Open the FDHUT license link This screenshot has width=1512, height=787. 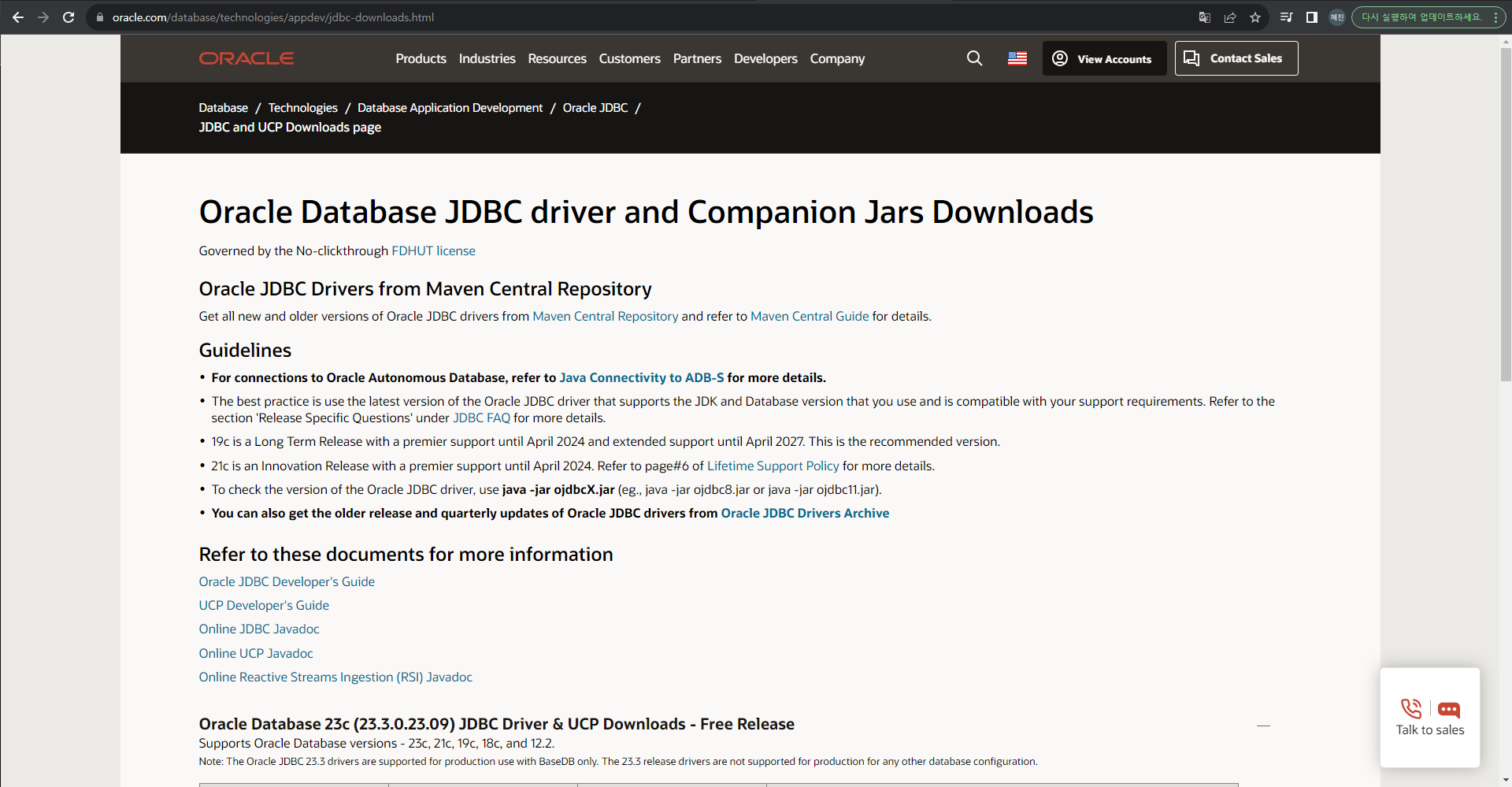point(433,251)
